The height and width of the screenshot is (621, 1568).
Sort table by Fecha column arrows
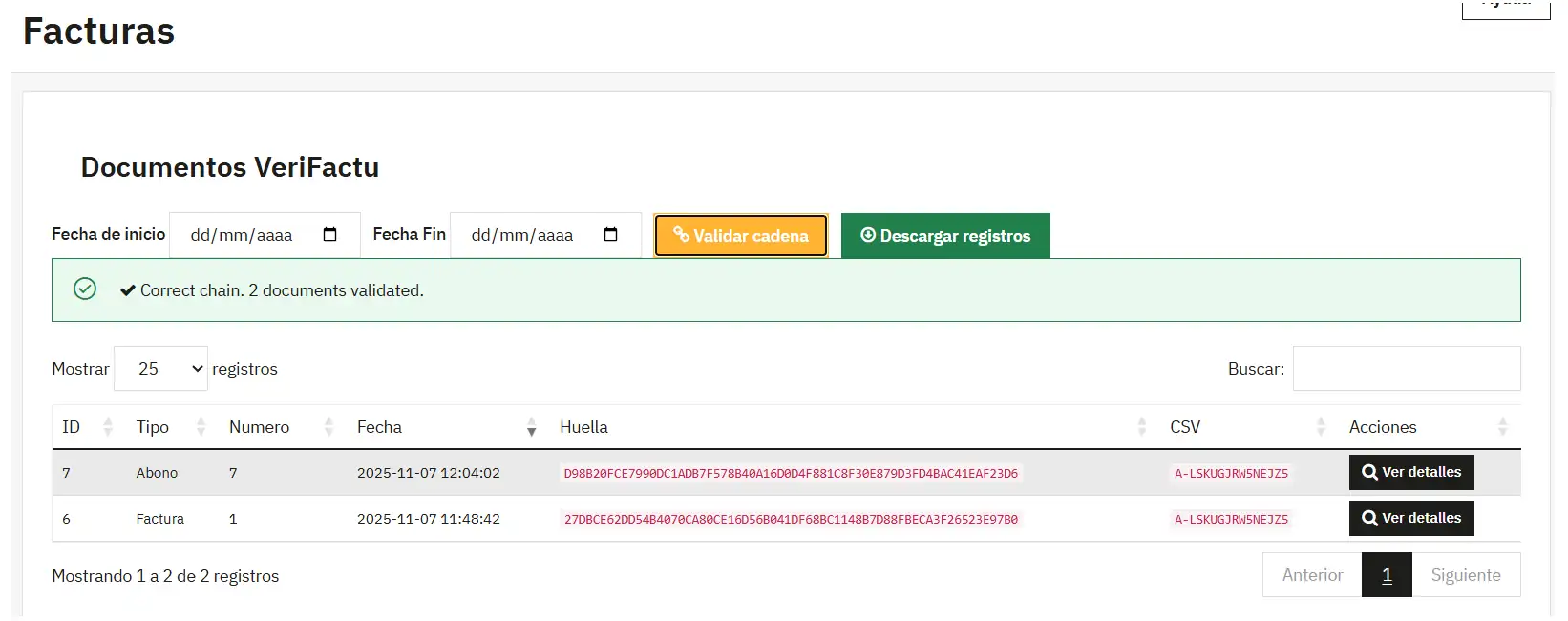point(531,427)
